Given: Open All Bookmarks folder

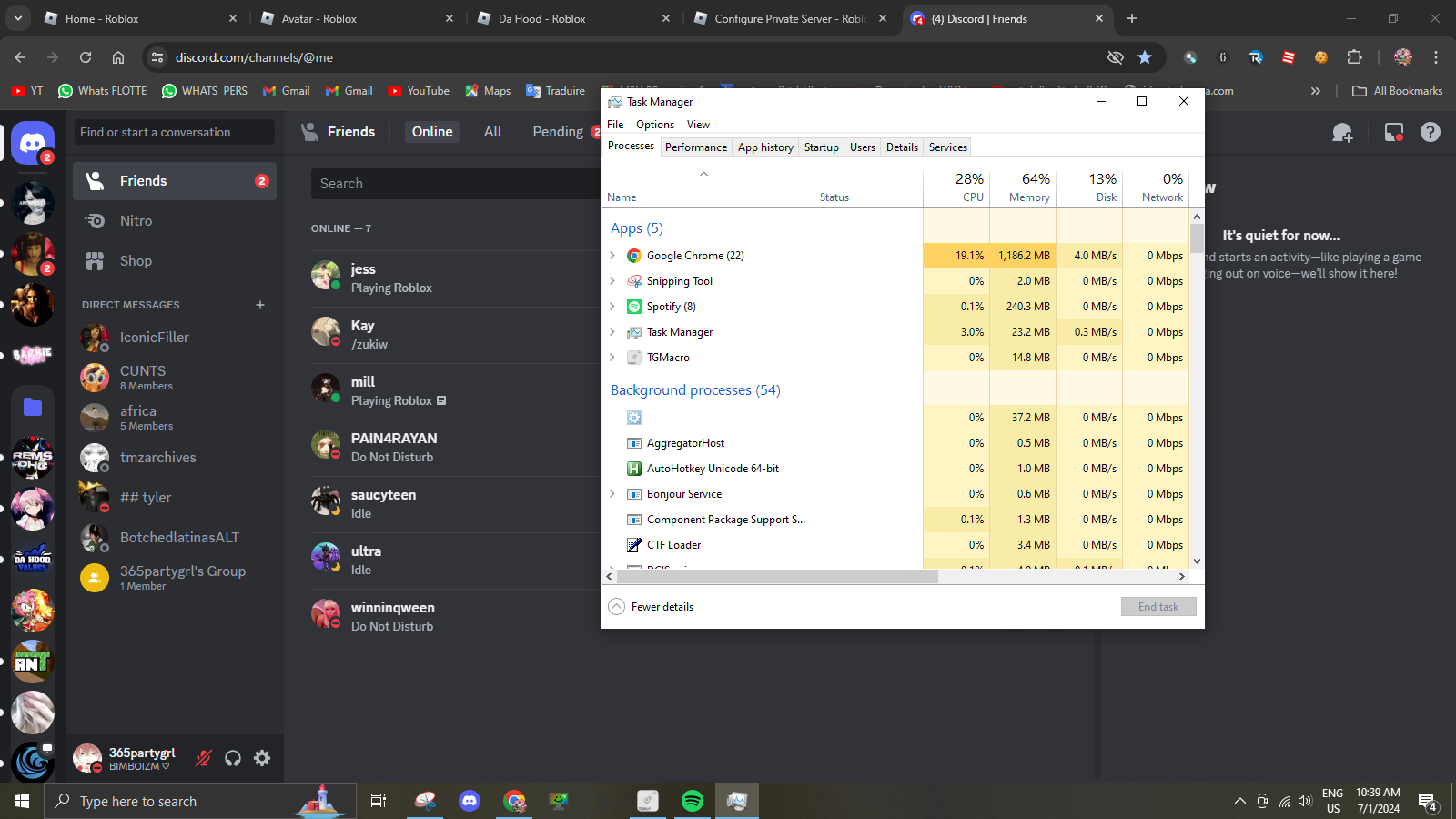Looking at the screenshot, I should (x=1398, y=91).
